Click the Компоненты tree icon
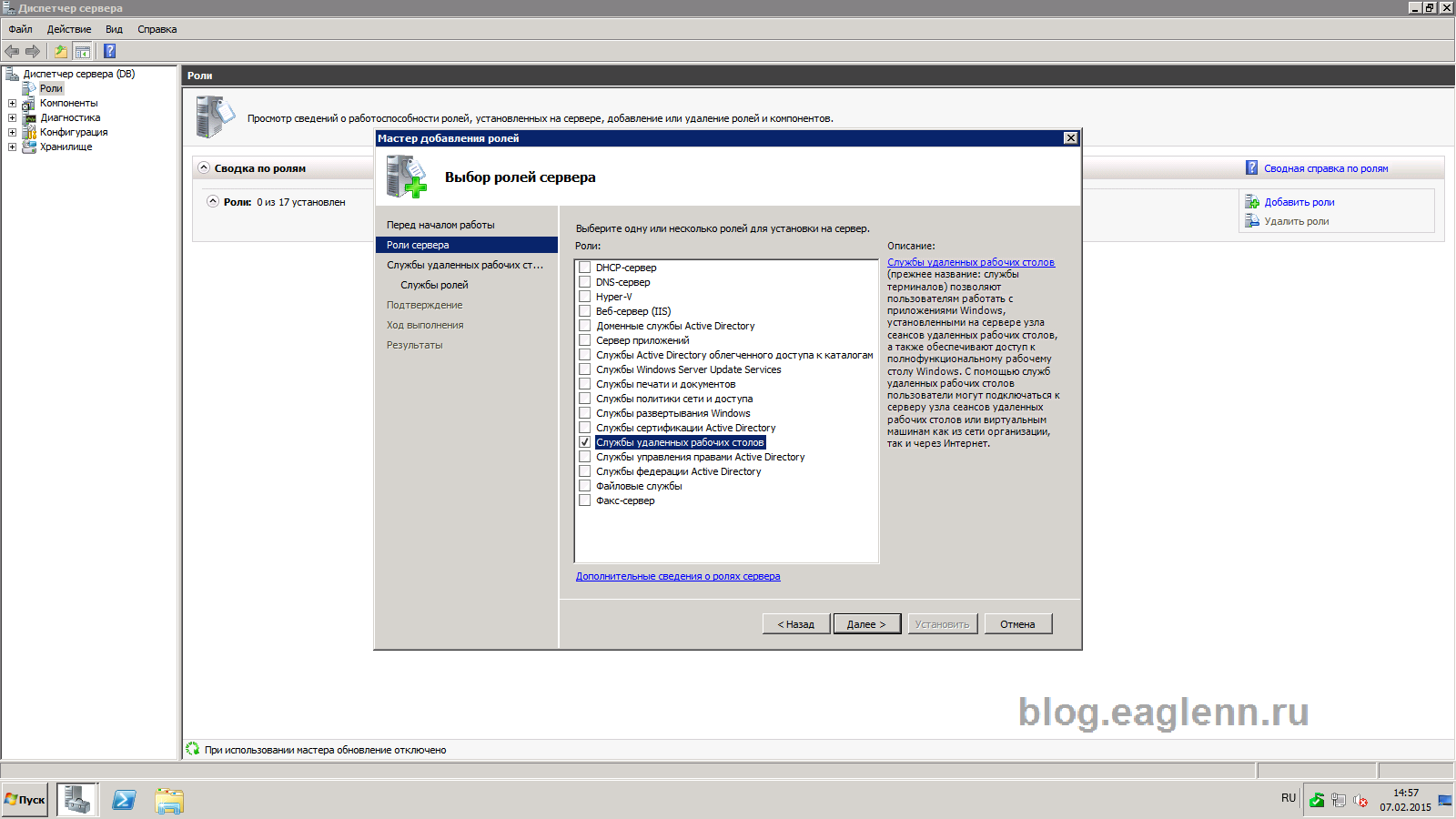Screen dimensions: 1456x819 tap(29, 103)
